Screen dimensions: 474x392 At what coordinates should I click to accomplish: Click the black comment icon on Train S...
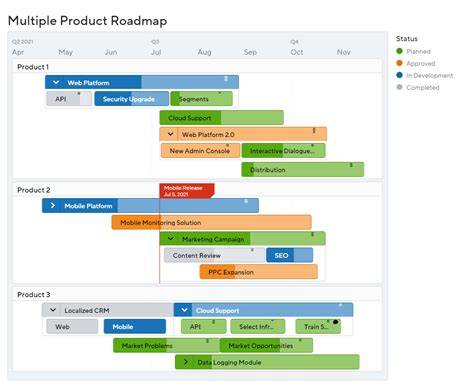click(x=335, y=322)
